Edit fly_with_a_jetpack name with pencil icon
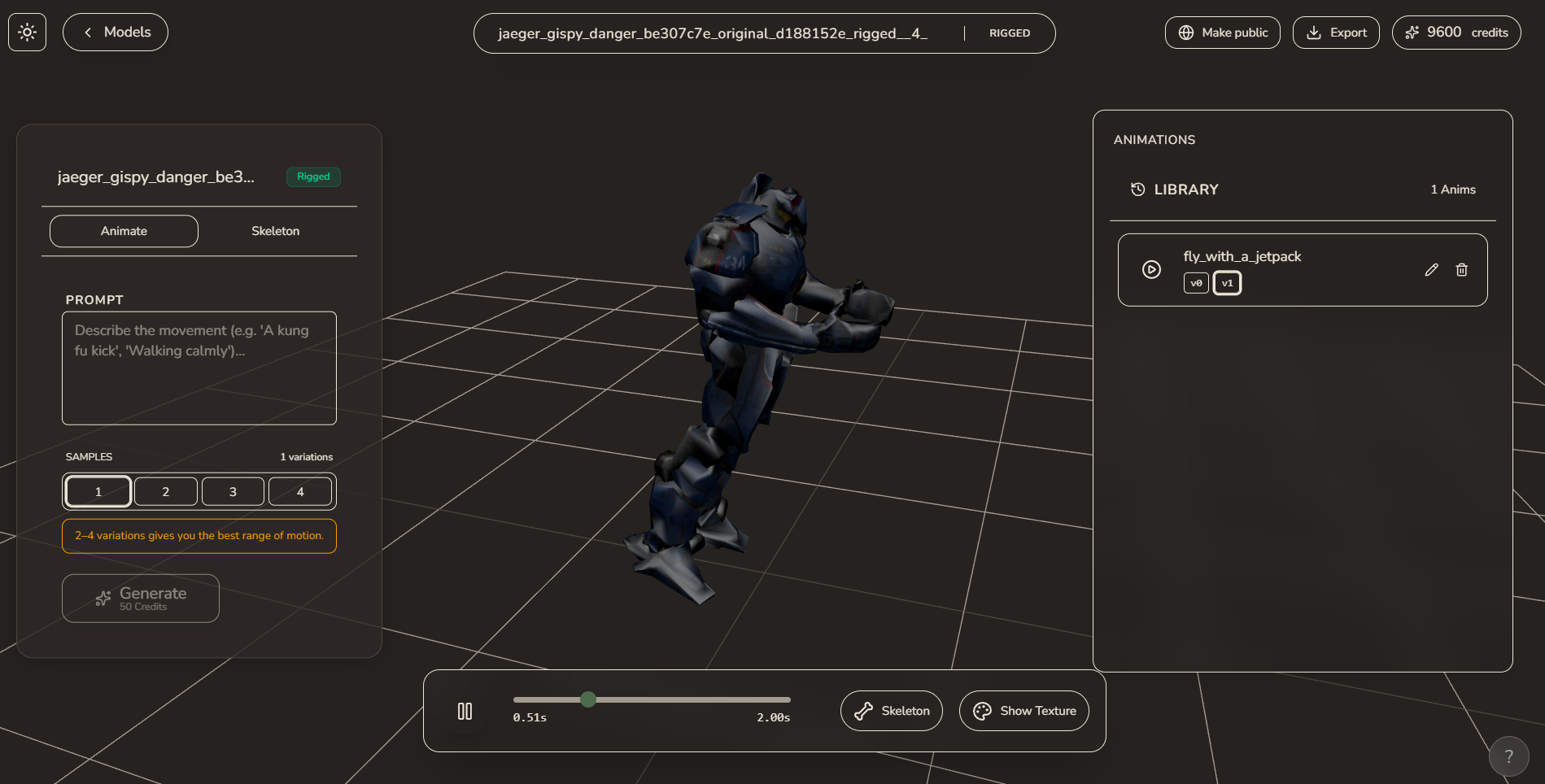 (1432, 269)
